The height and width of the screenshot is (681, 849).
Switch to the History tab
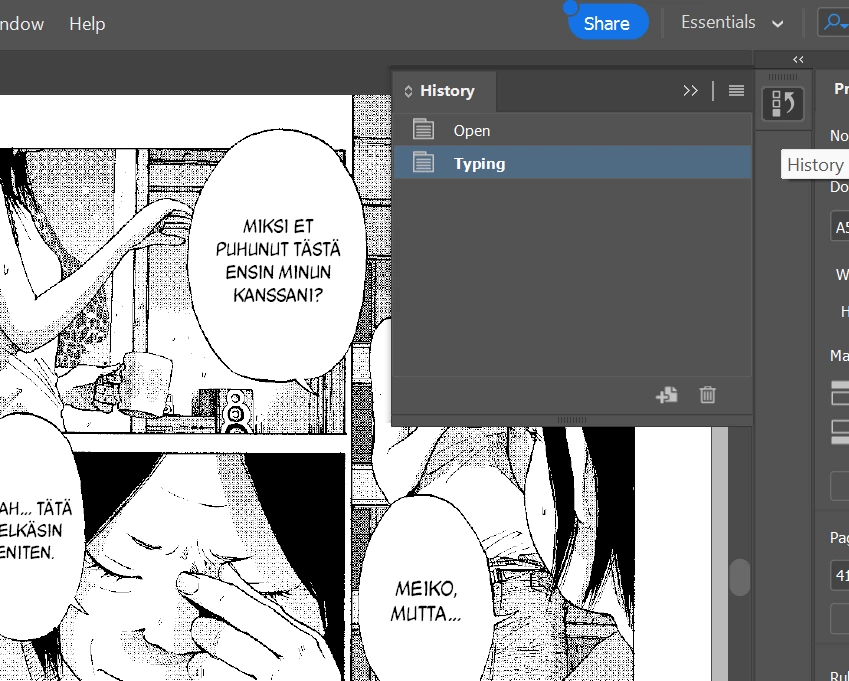447,90
